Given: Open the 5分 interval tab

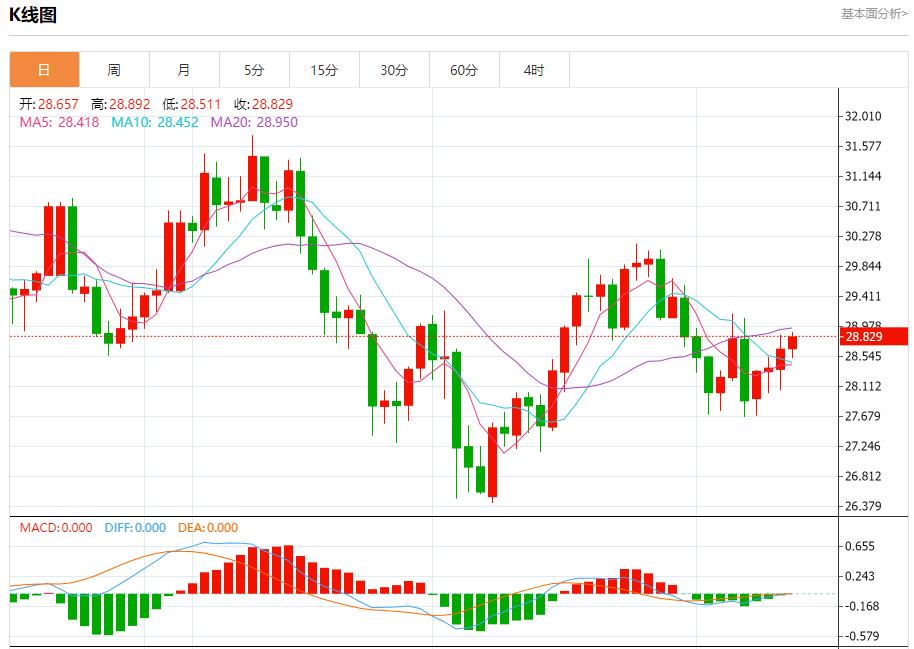Looking at the screenshot, I should 254,70.
